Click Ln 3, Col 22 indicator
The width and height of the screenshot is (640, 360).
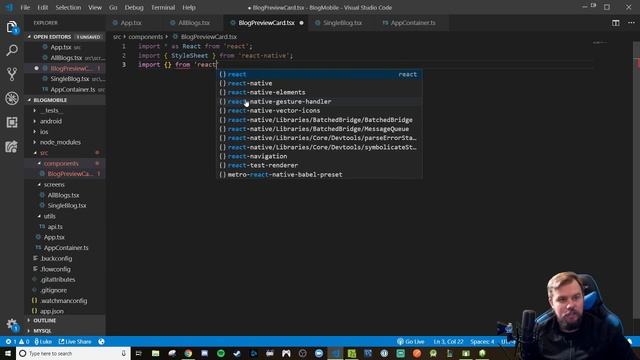(448, 342)
